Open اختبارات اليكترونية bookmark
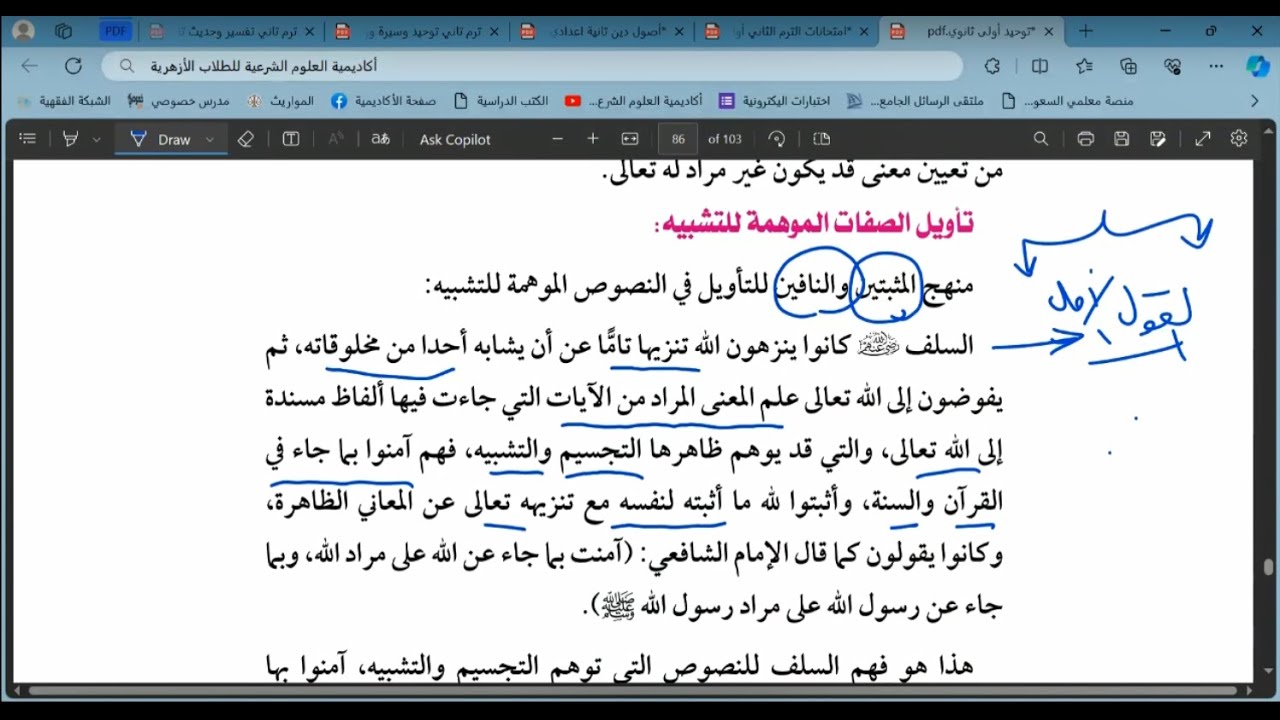The image size is (1280, 720). click(x=775, y=101)
